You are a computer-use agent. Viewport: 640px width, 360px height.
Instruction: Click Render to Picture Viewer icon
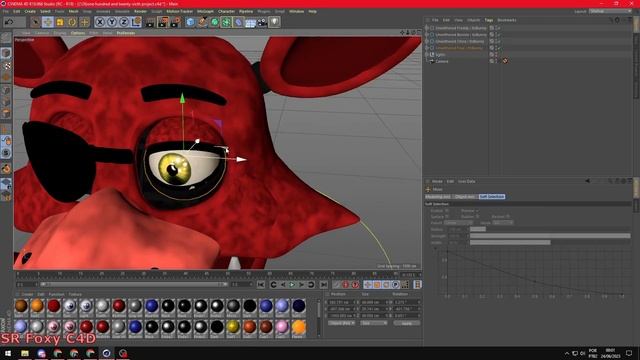click(x=163, y=22)
